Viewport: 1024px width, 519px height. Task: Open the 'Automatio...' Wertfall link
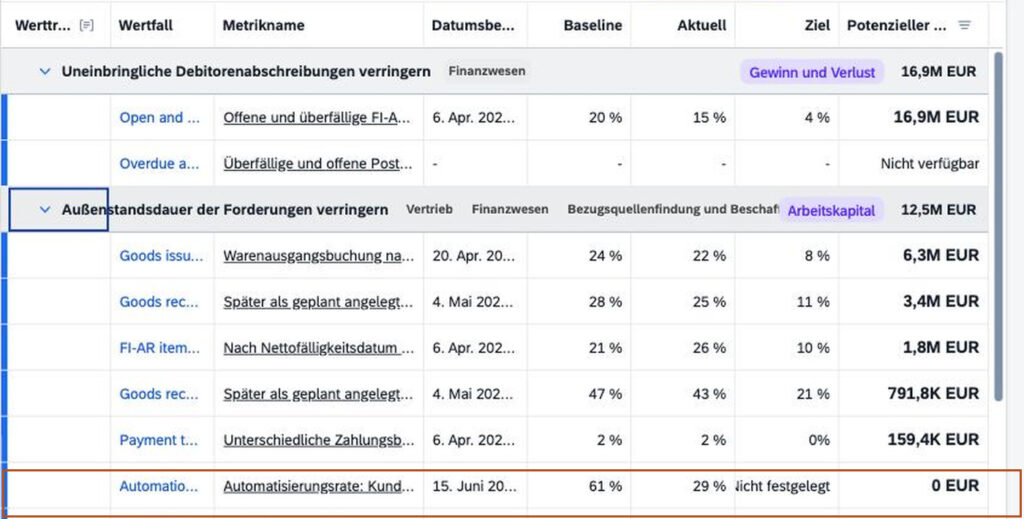point(159,486)
